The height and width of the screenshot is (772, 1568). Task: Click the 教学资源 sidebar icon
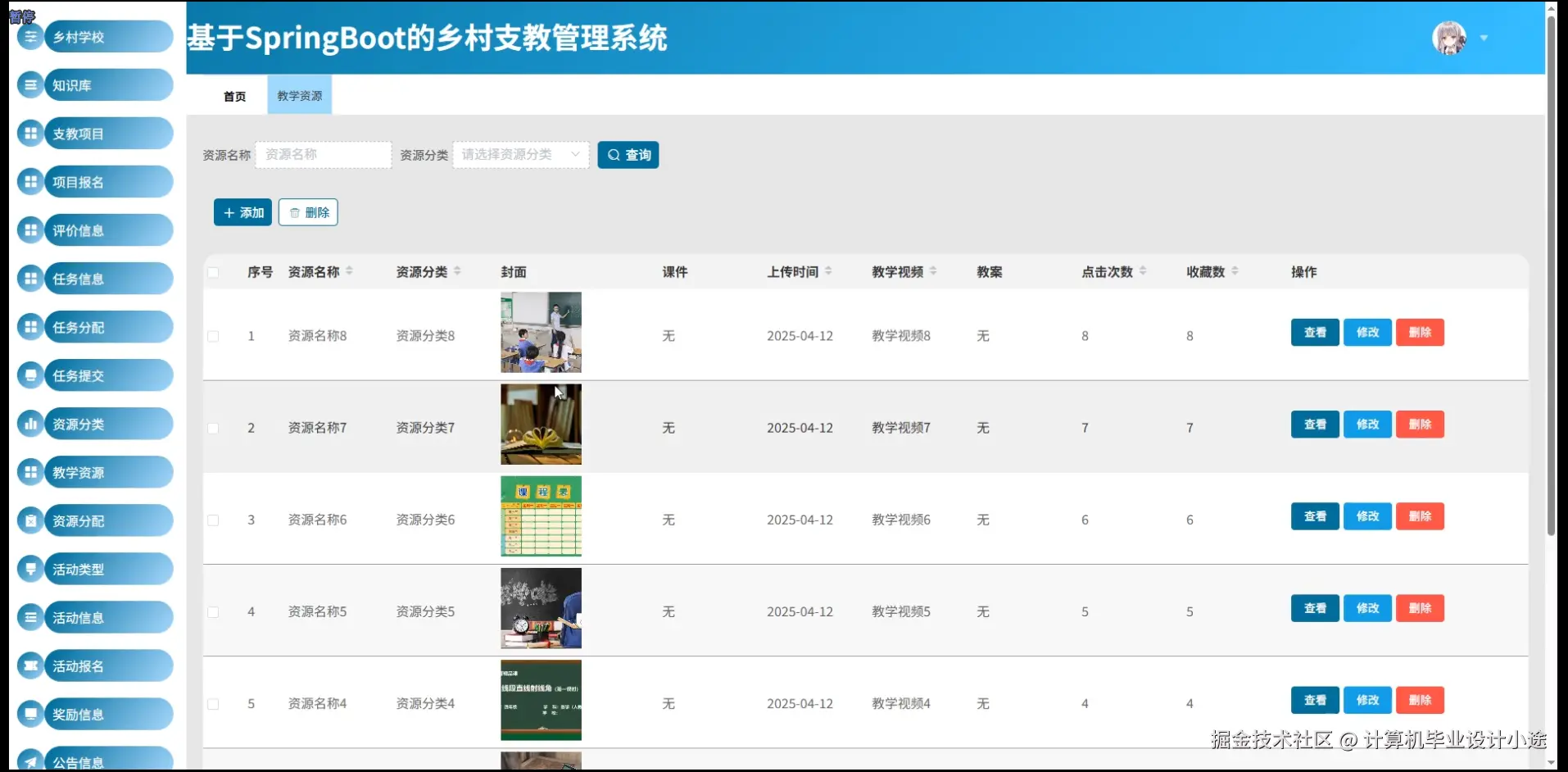(30, 472)
